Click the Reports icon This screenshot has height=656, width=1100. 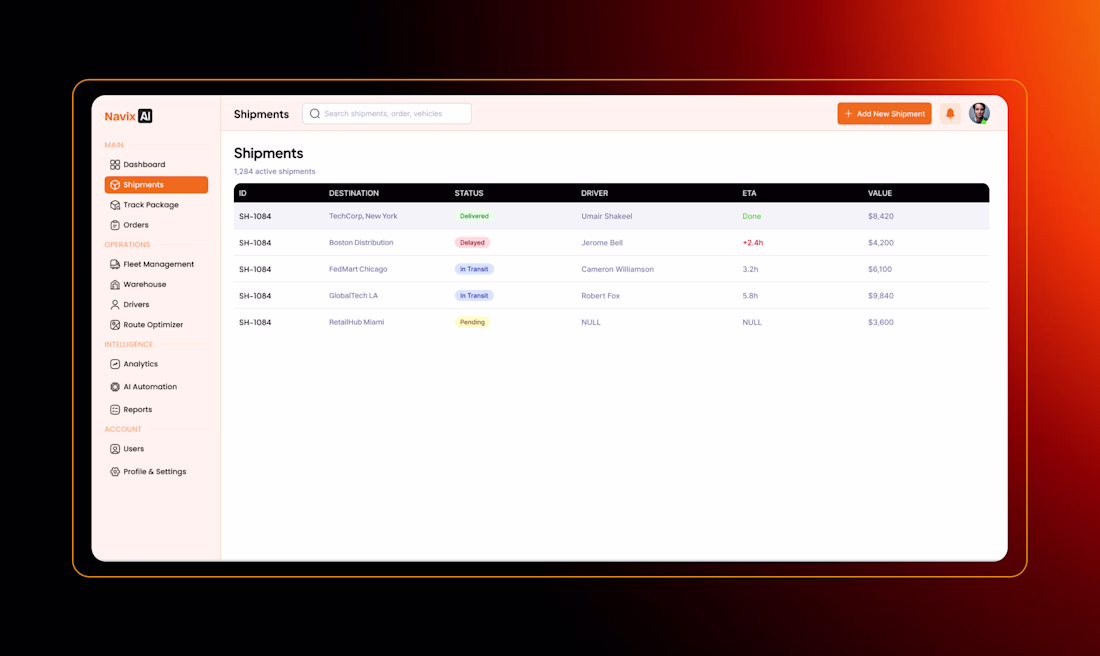point(115,410)
